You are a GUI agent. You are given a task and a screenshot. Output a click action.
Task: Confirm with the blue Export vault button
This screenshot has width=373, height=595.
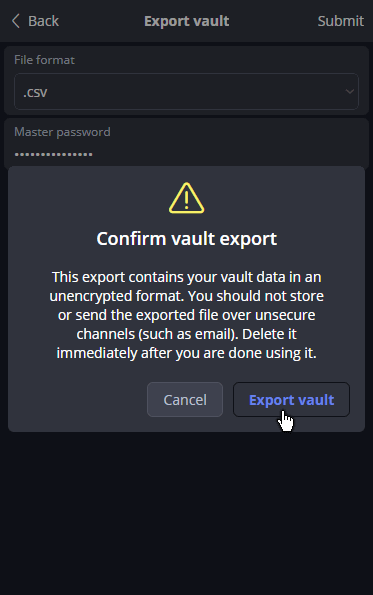point(291,400)
